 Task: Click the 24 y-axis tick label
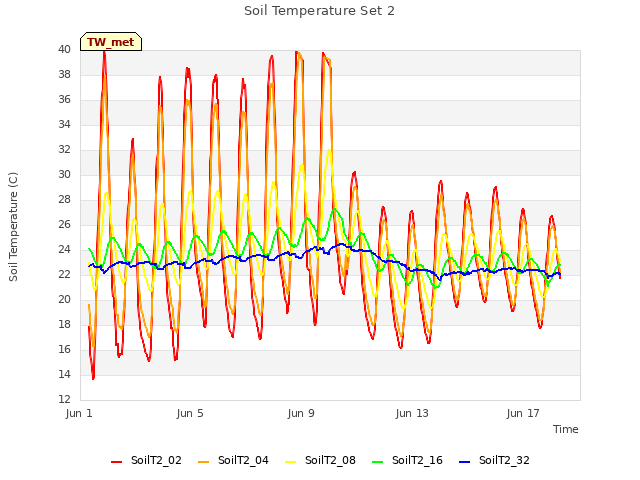point(64,249)
